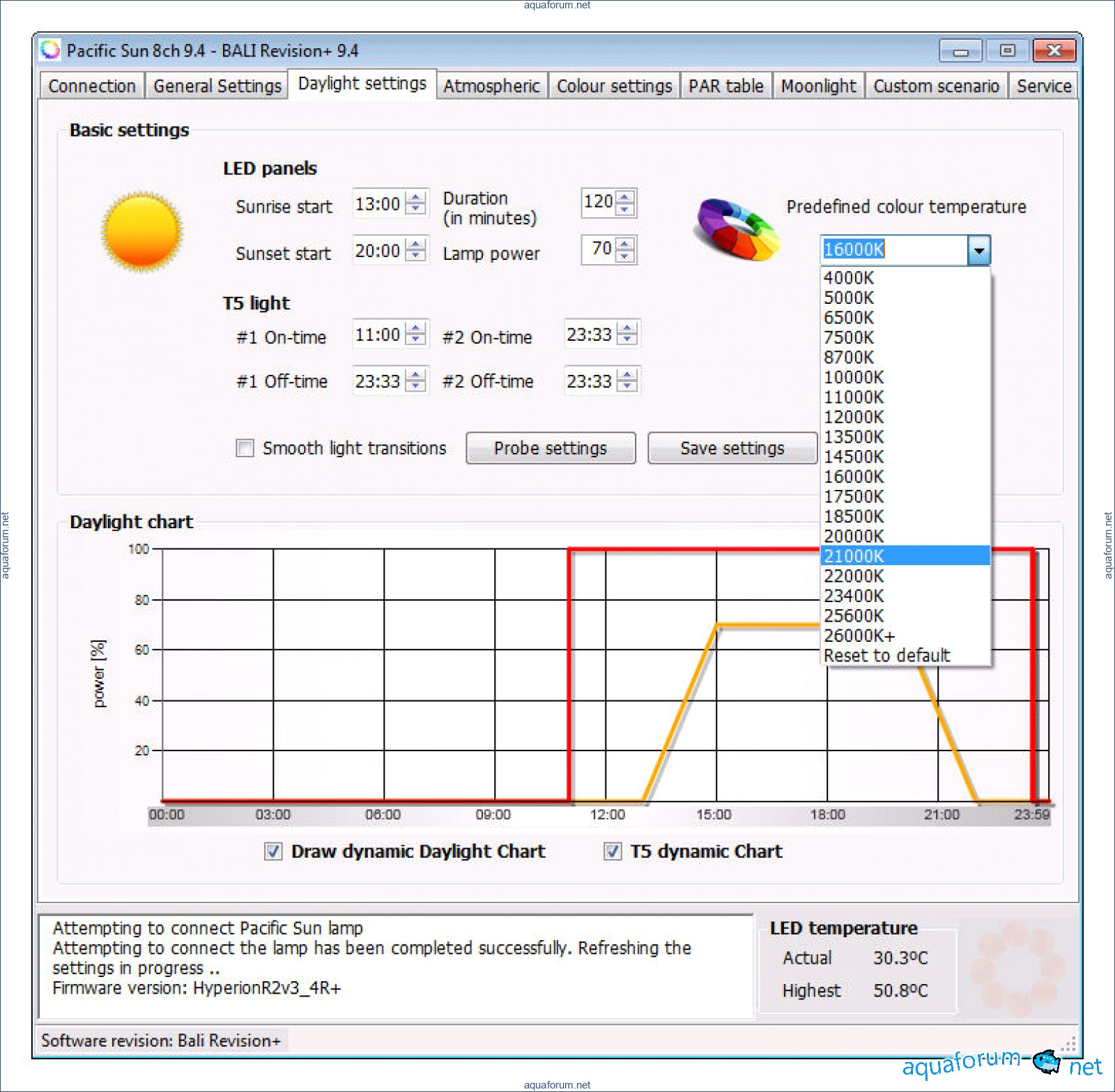Click the Pacific Sun app title icon

(50, 50)
